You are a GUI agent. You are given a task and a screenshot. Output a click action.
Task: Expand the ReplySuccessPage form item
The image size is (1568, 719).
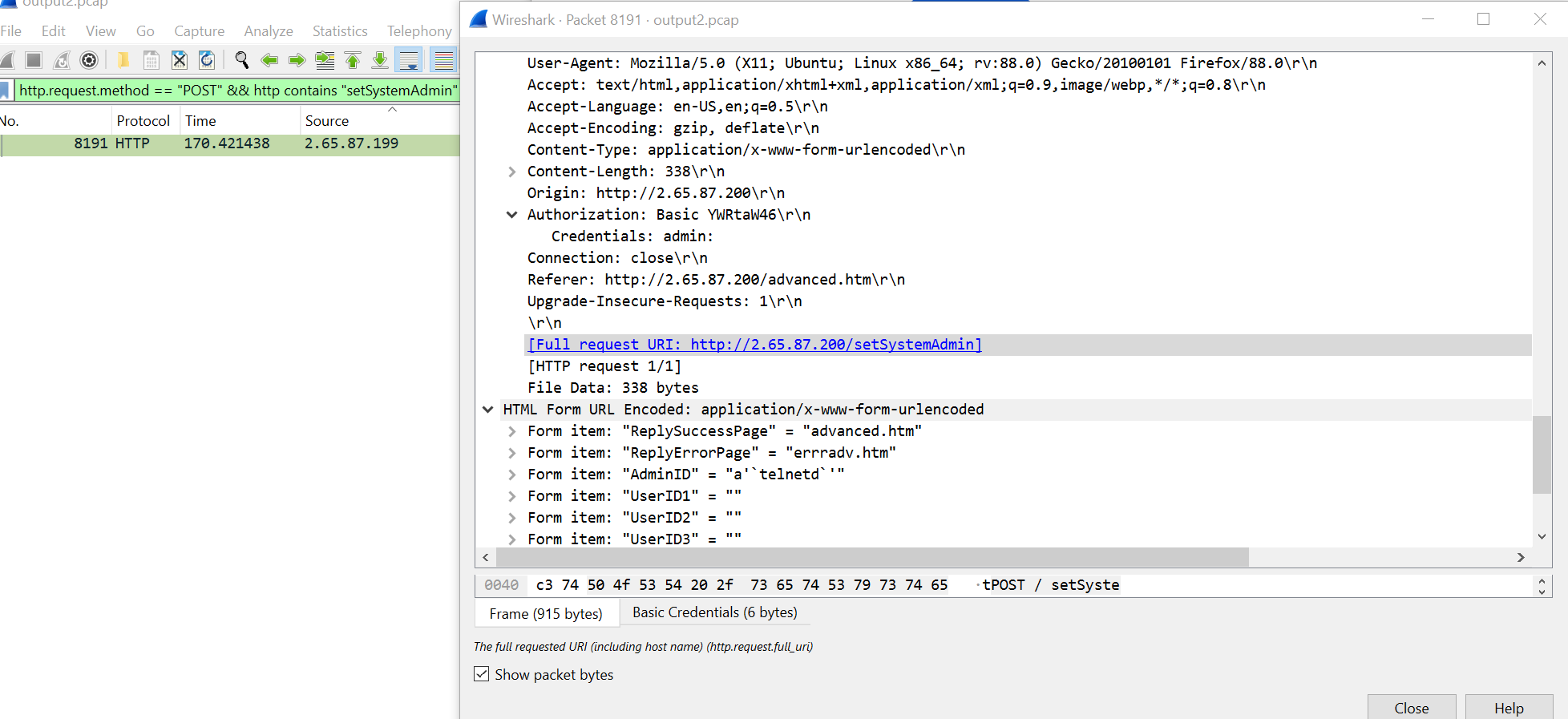511,431
